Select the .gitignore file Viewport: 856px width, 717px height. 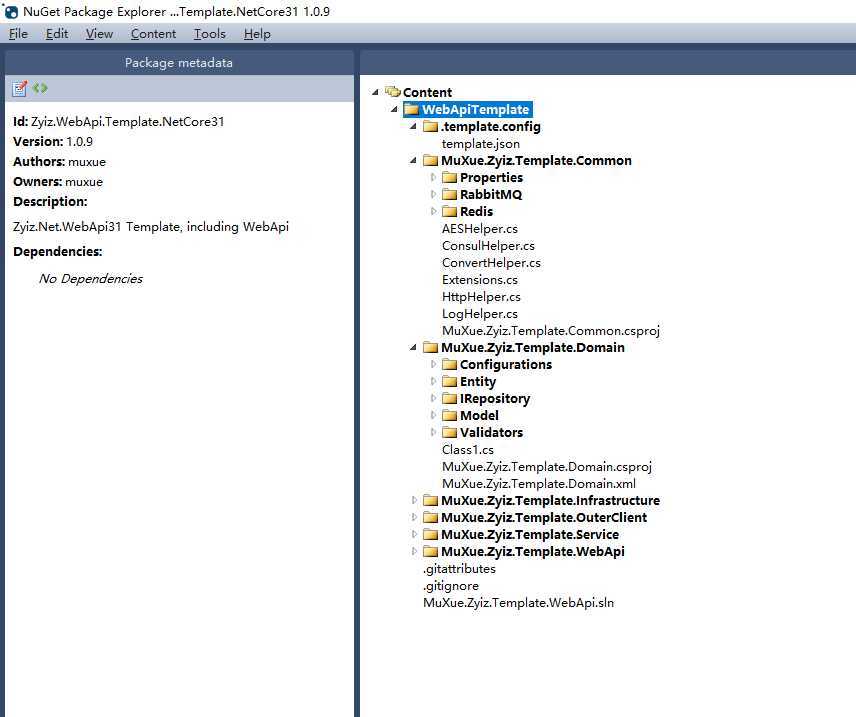[x=451, y=585]
